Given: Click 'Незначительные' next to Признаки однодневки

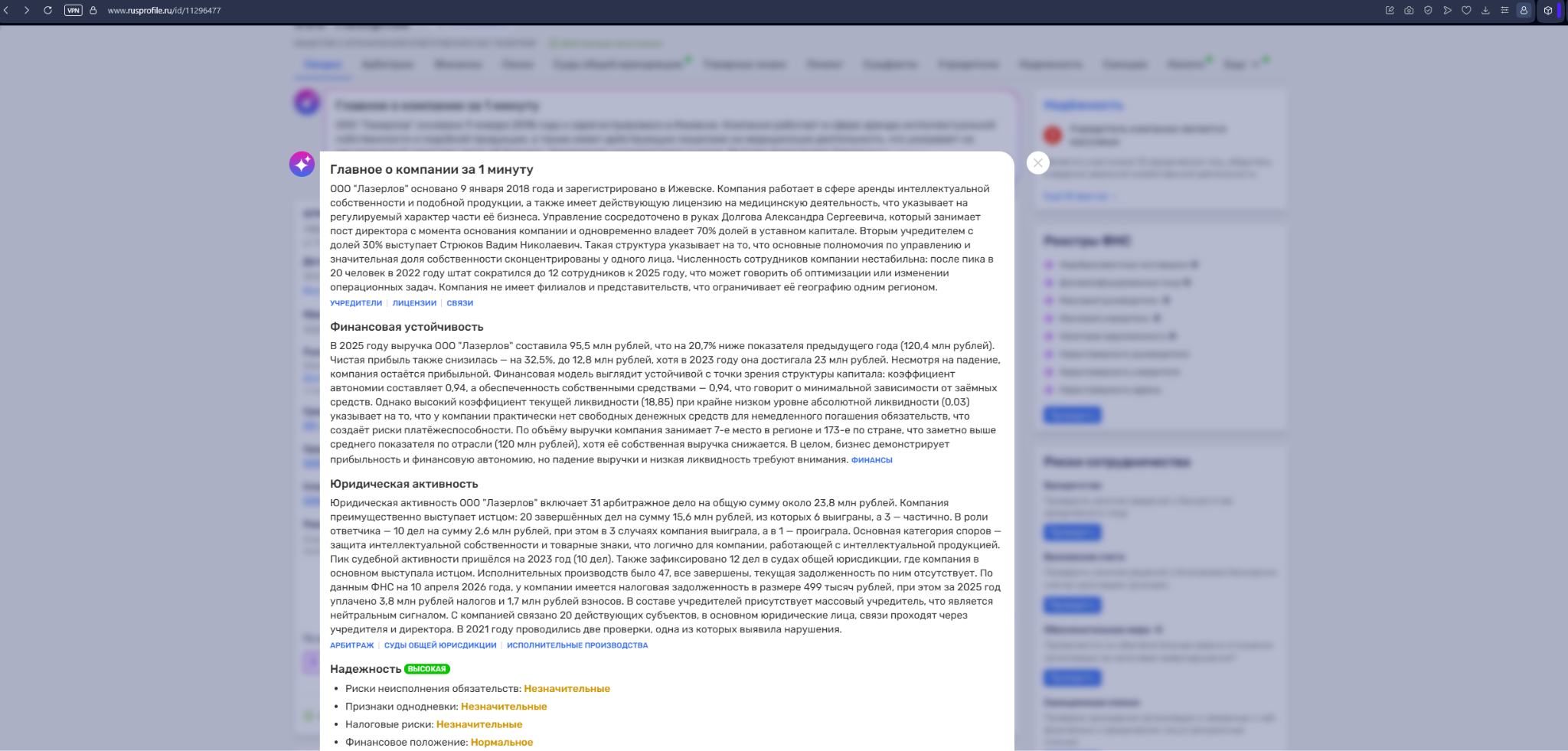Looking at the screenshot, I should (504, 707).
